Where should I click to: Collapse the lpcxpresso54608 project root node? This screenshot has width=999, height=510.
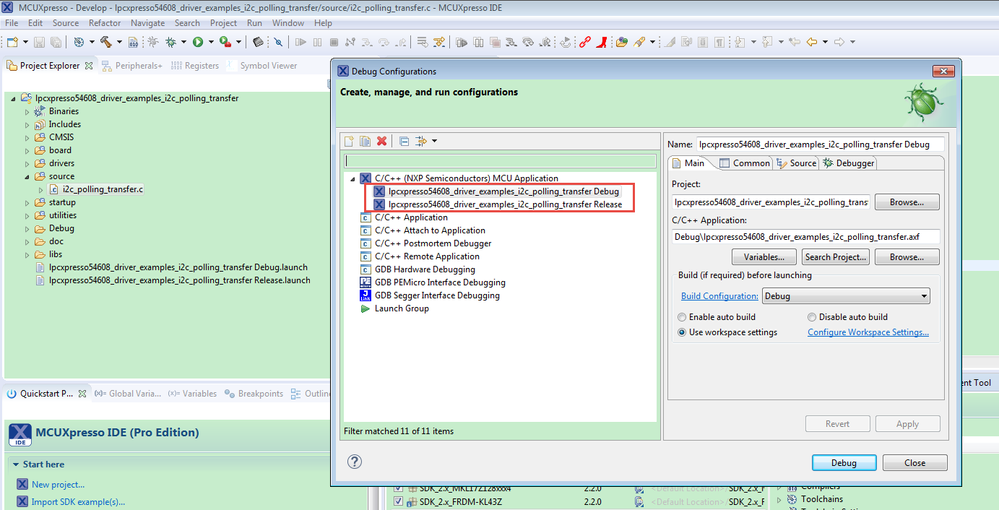[x=13, y=98]
